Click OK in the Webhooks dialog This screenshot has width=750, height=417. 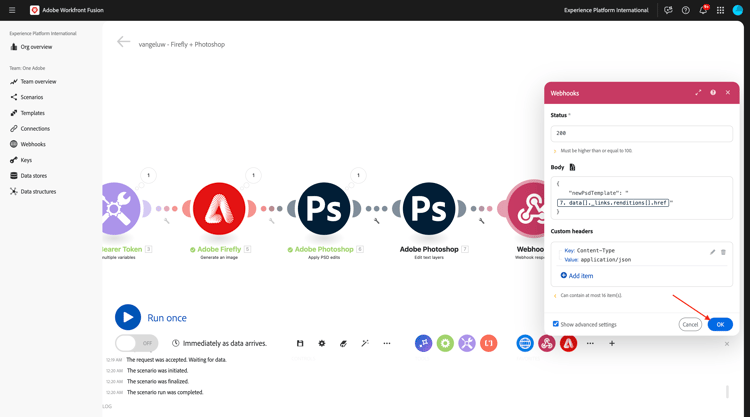[720, 324]
